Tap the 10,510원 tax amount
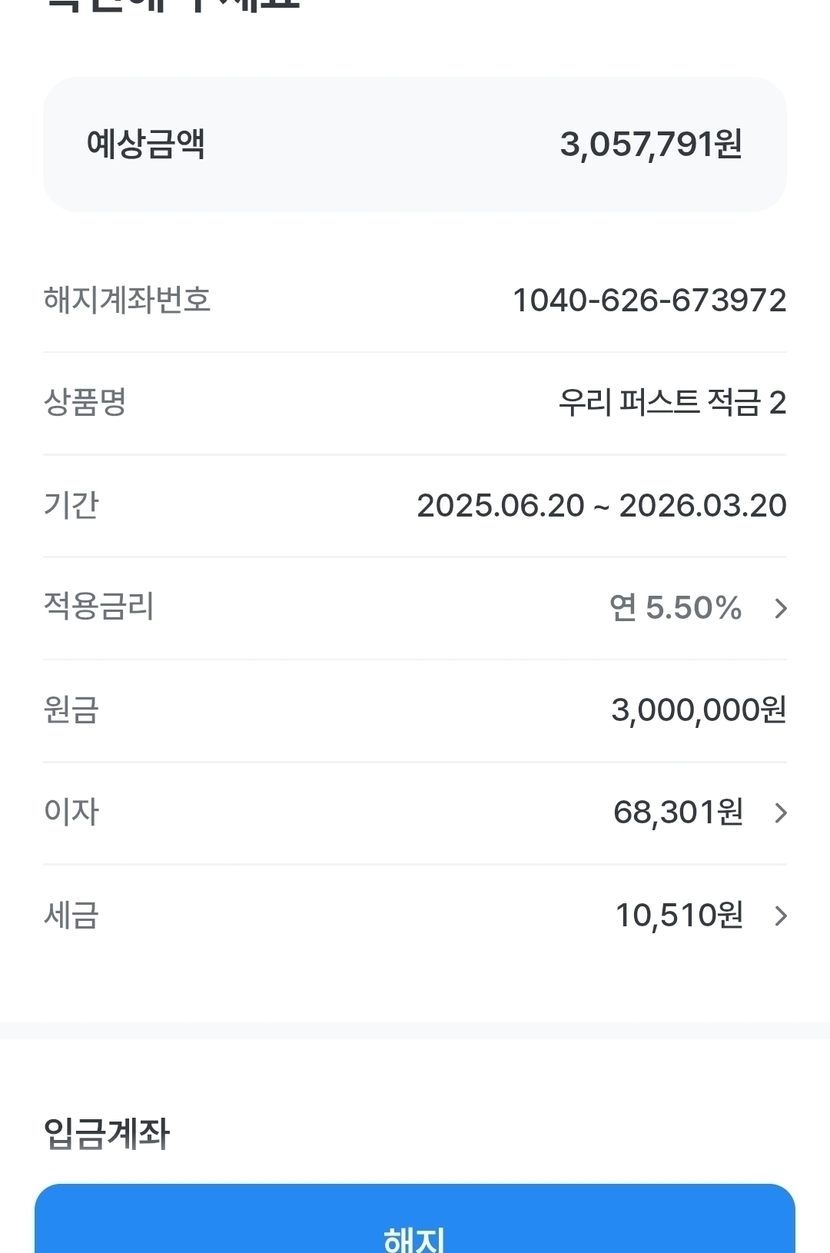This screenshot has height=1253, width=830. 679,915
